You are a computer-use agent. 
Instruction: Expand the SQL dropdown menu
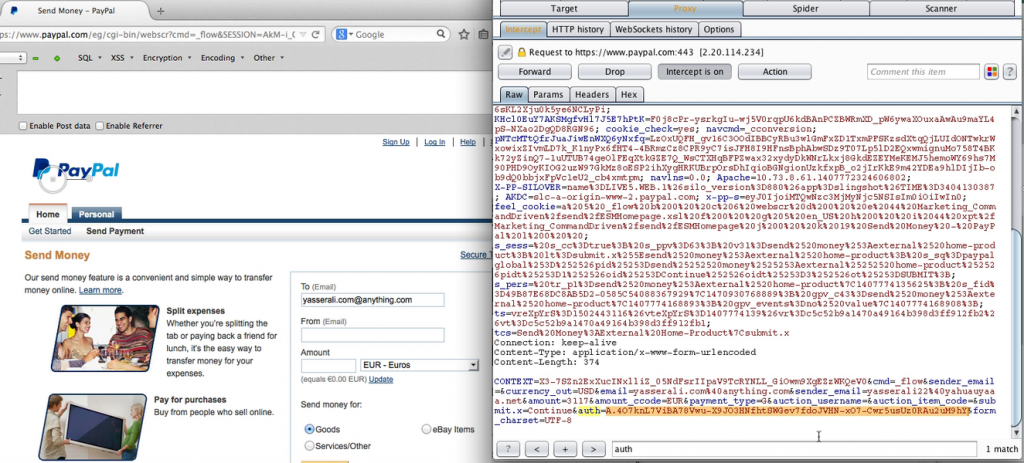tap(89, 58)
